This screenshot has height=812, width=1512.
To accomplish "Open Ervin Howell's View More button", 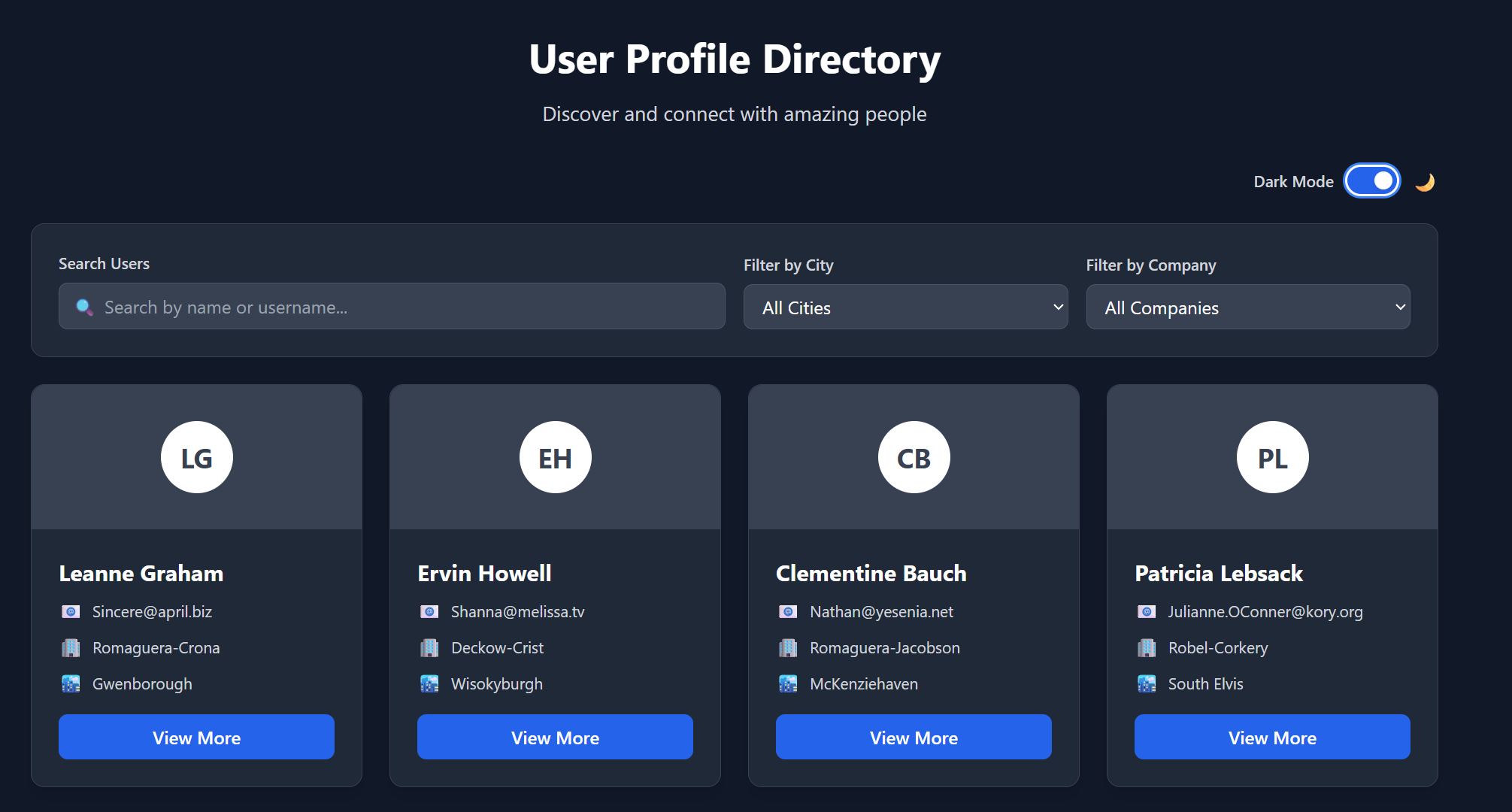I will pos(555,737).
